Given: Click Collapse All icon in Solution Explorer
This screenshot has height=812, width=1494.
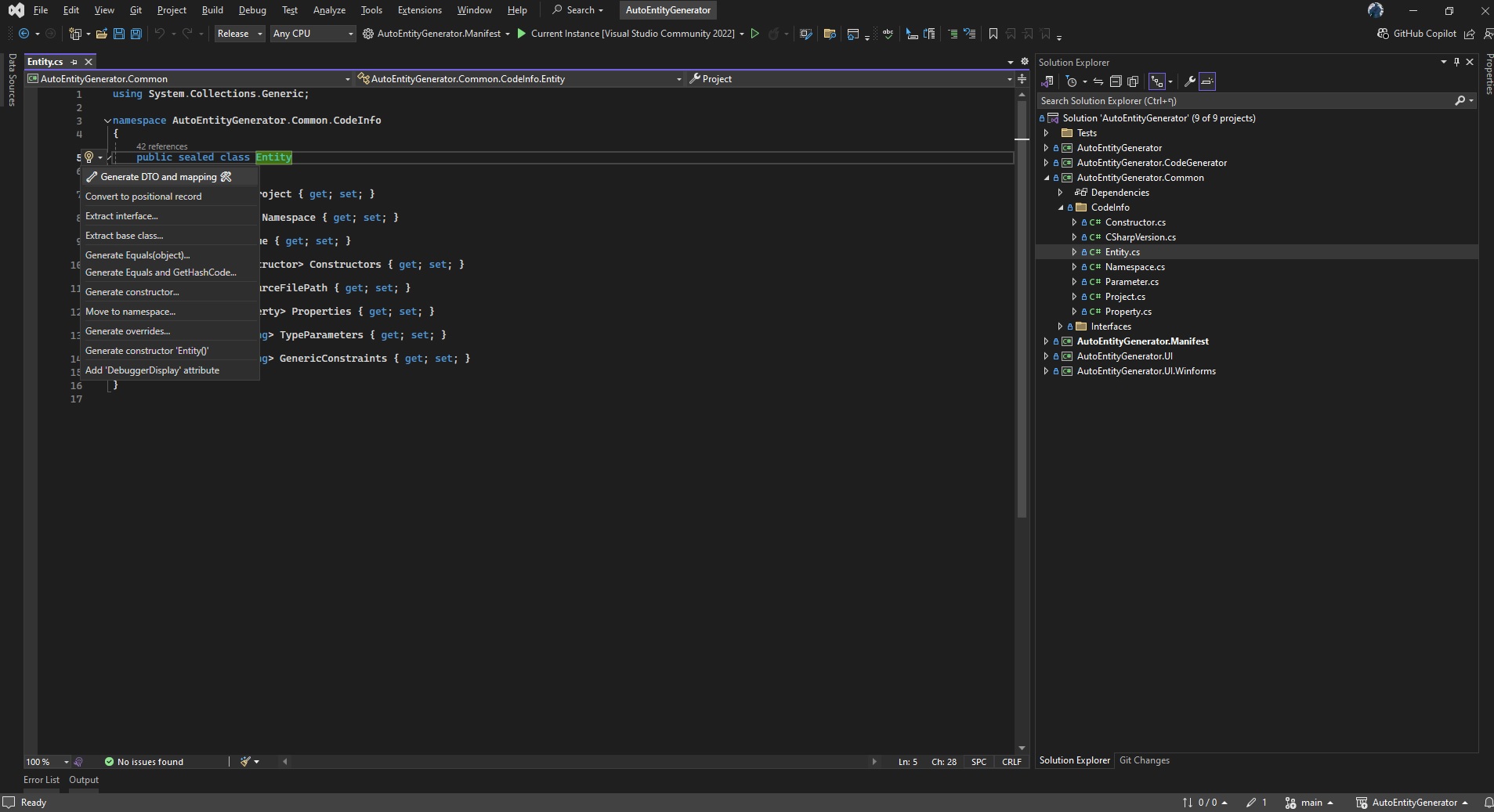Looking at the screenshot, I should pyautogui.click(x=1116, y=81).
